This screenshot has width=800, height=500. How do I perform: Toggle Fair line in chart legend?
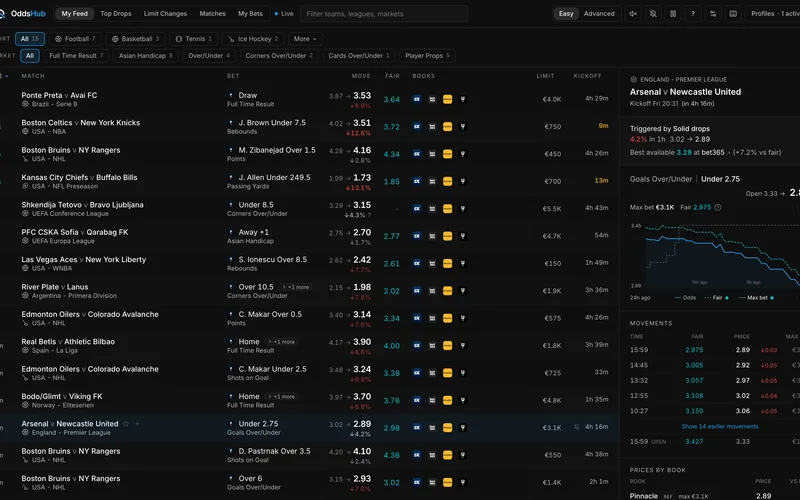(x=716, y=297)
